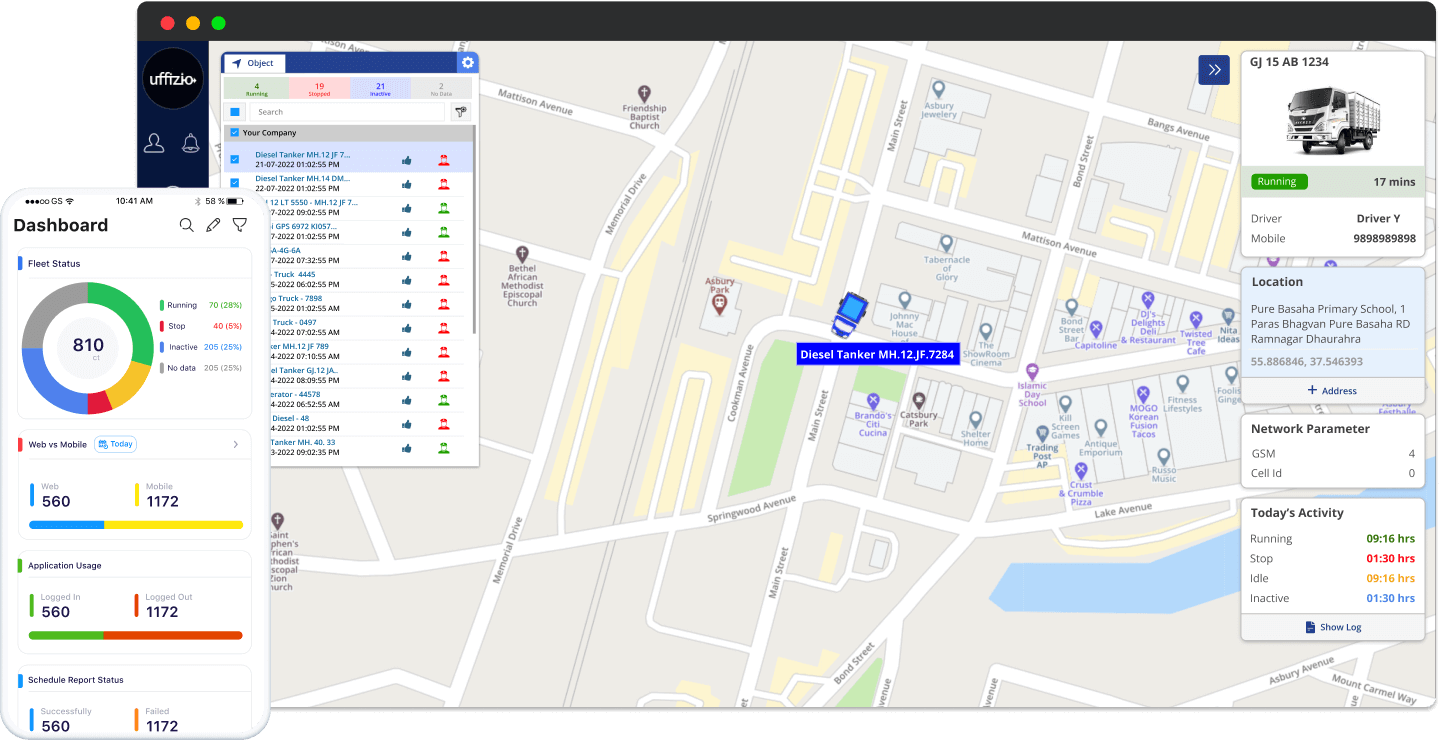Switch to the Object tab
This screenshot has width=1440, height=740.
point(254,63)
